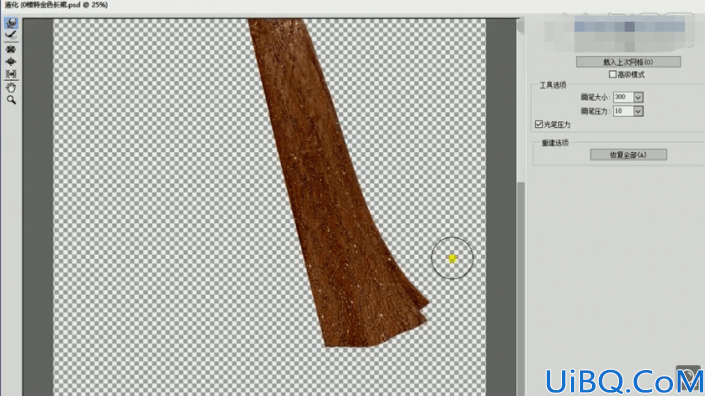Select the Pucker tool
This screenshot has width=705, height=396.
point(11,49)
